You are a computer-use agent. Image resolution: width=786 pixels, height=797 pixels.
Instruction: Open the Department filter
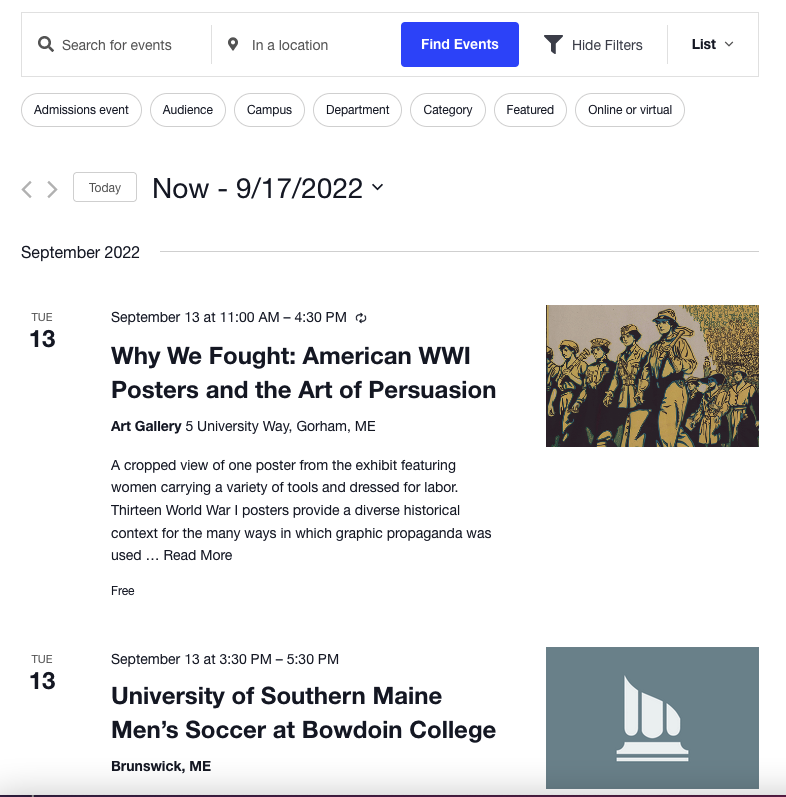pos(357,110)
